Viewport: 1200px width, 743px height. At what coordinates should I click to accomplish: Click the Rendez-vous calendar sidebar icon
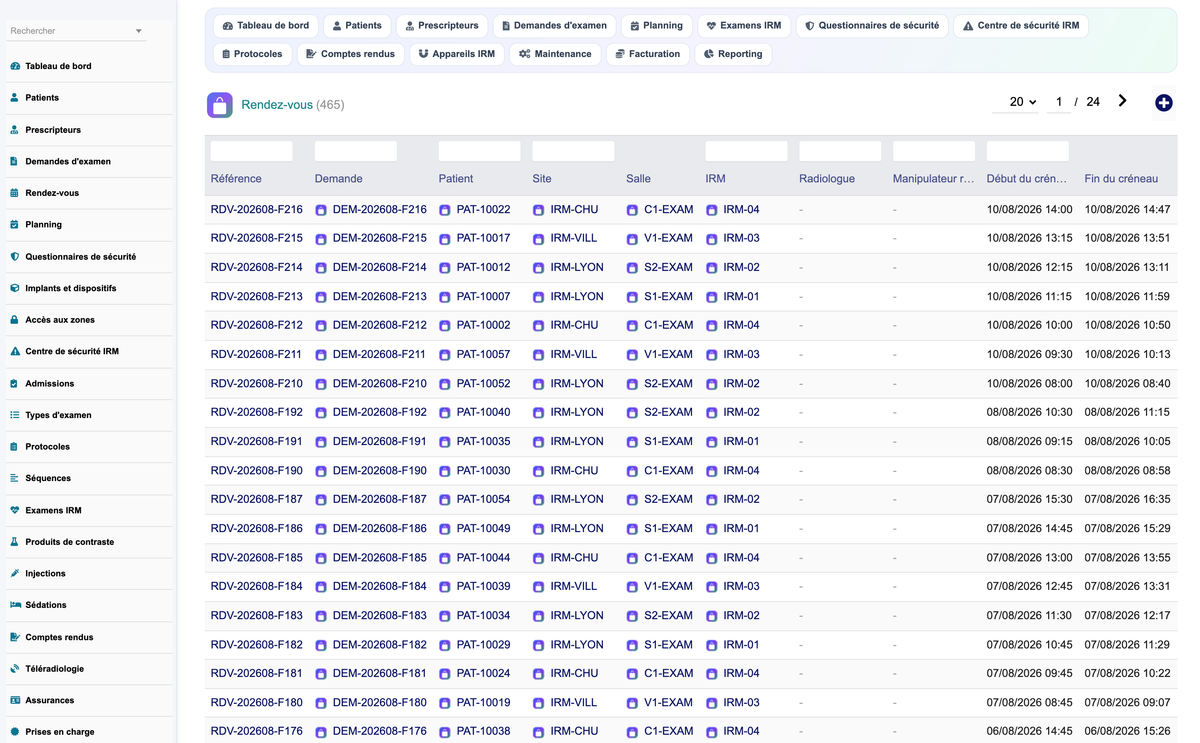click(15, 193)
